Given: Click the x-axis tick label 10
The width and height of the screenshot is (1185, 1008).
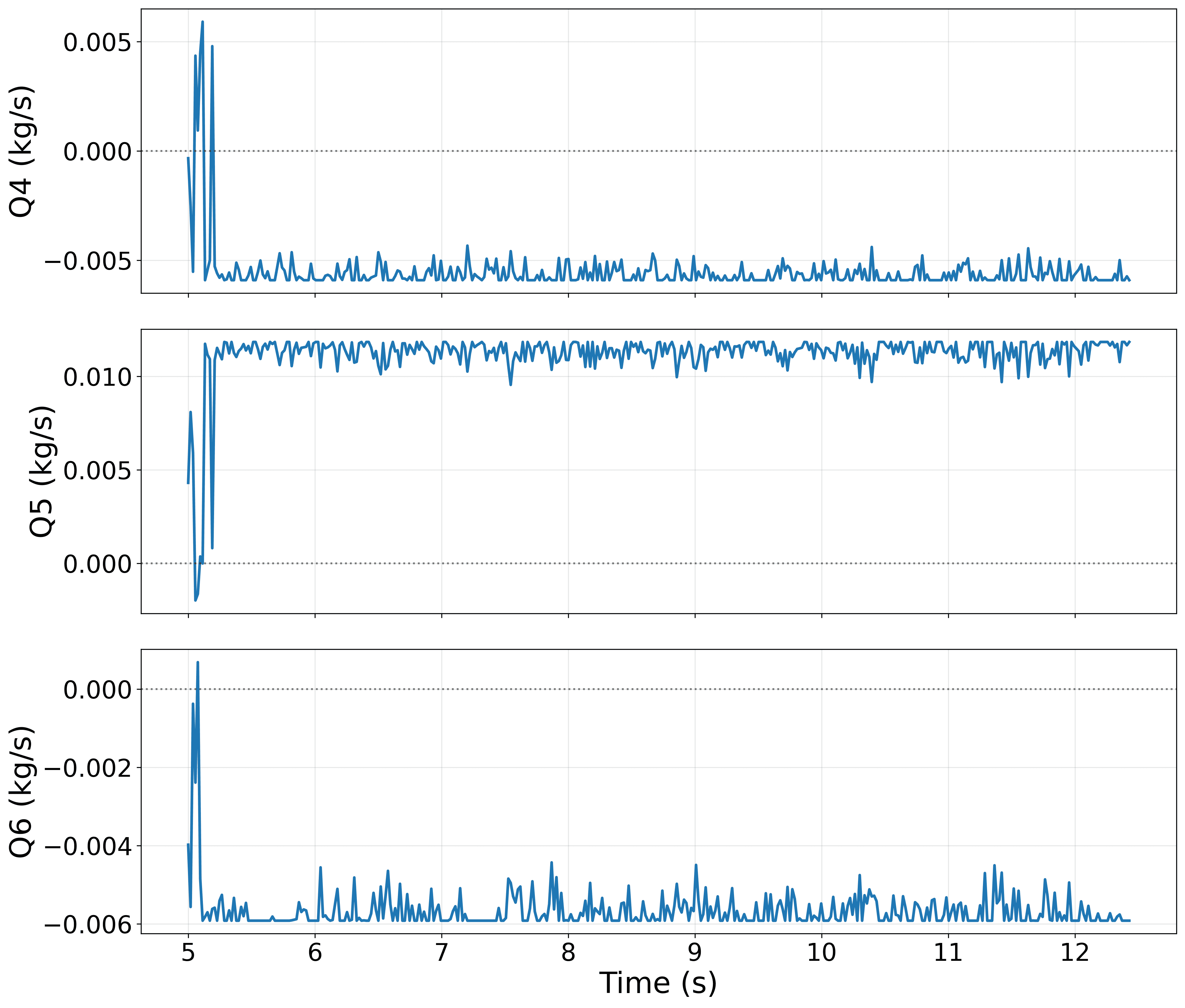Looking at the screenshot, I should 821,953.
